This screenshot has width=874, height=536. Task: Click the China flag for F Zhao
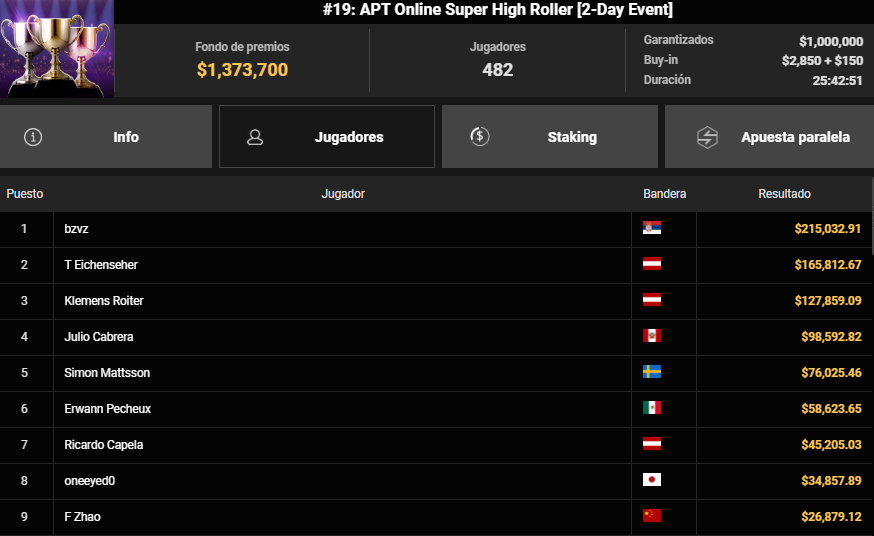point(652,516)
